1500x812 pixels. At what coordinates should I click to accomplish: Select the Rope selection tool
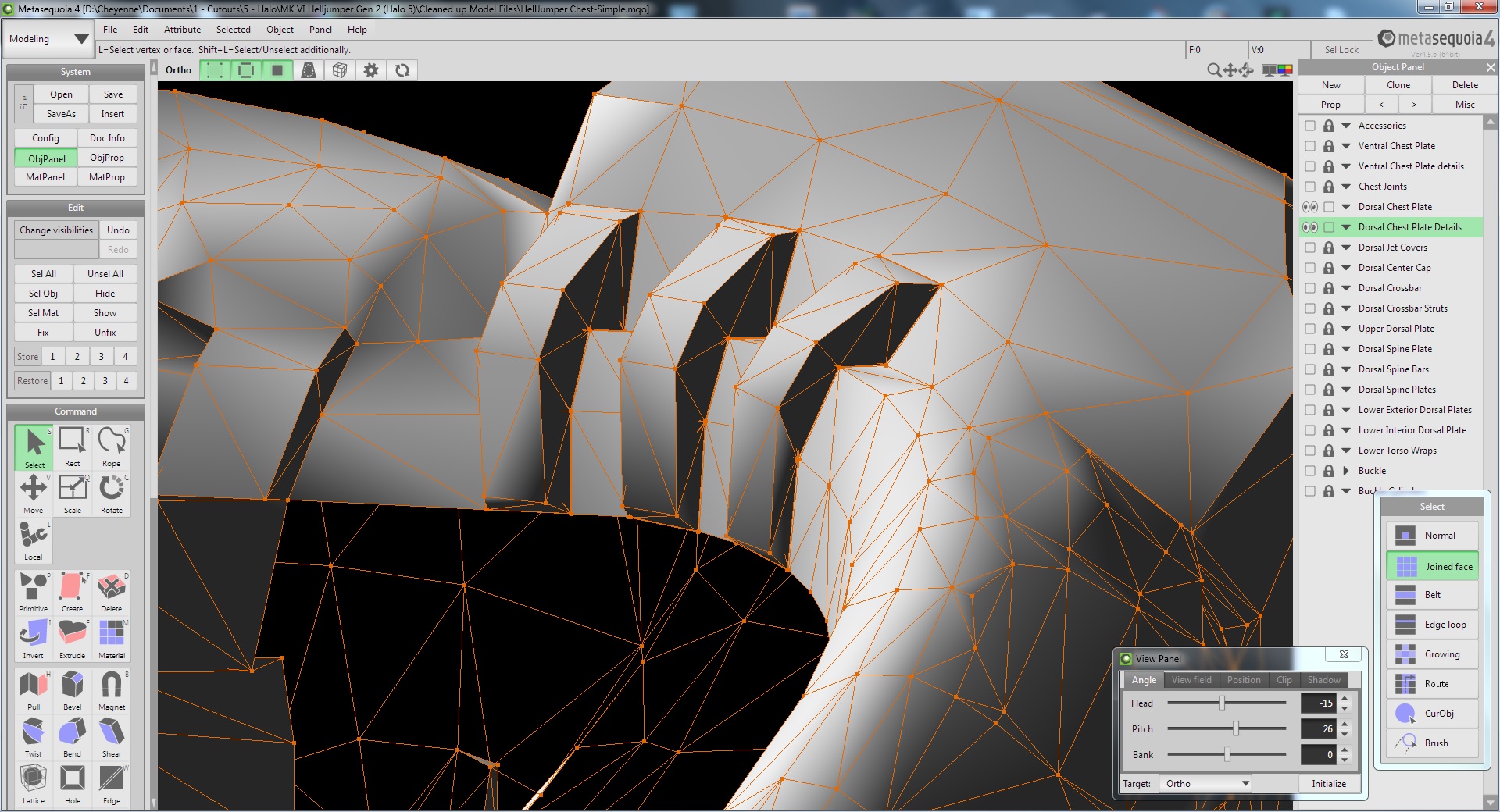(112, 447)
